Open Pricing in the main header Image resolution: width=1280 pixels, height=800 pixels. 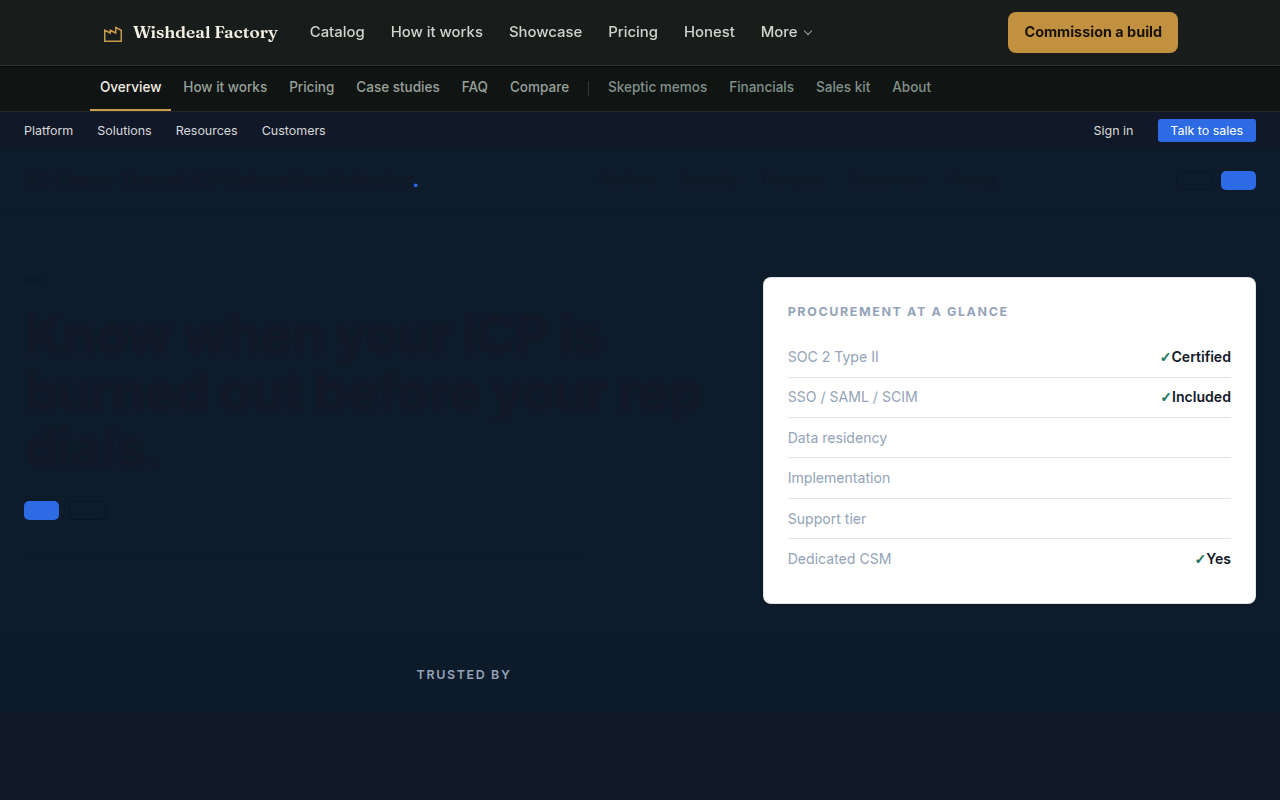coord(633,32)
